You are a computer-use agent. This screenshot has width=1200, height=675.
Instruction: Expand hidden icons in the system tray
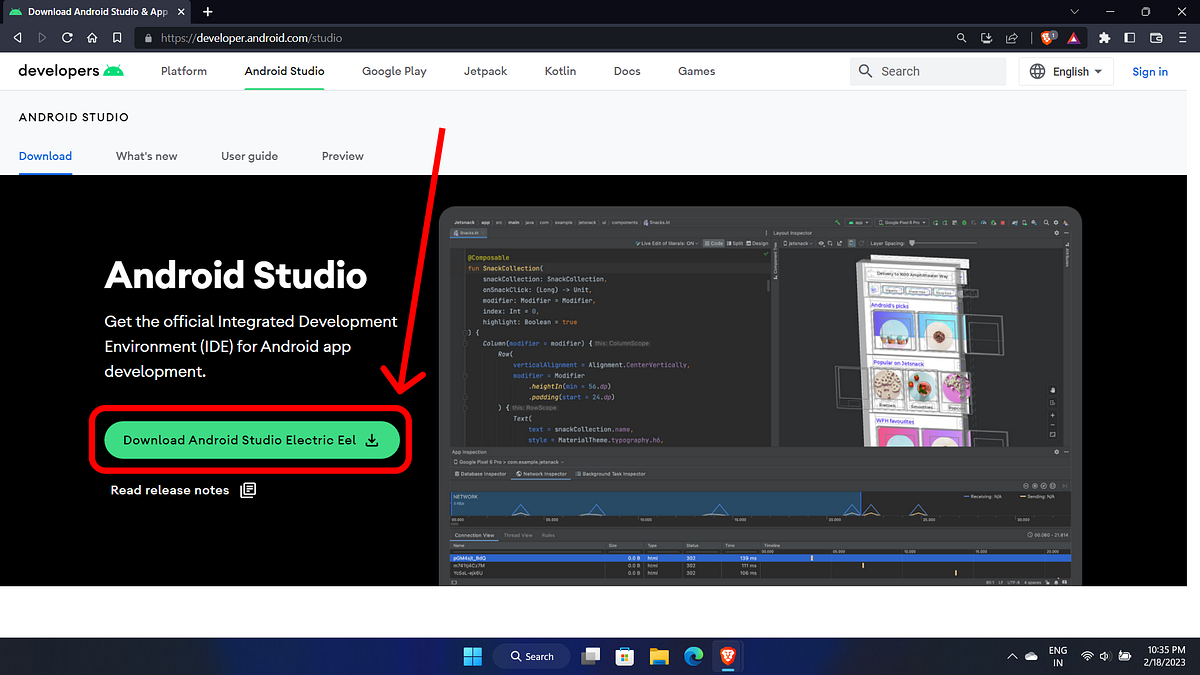click(1012, 656)
